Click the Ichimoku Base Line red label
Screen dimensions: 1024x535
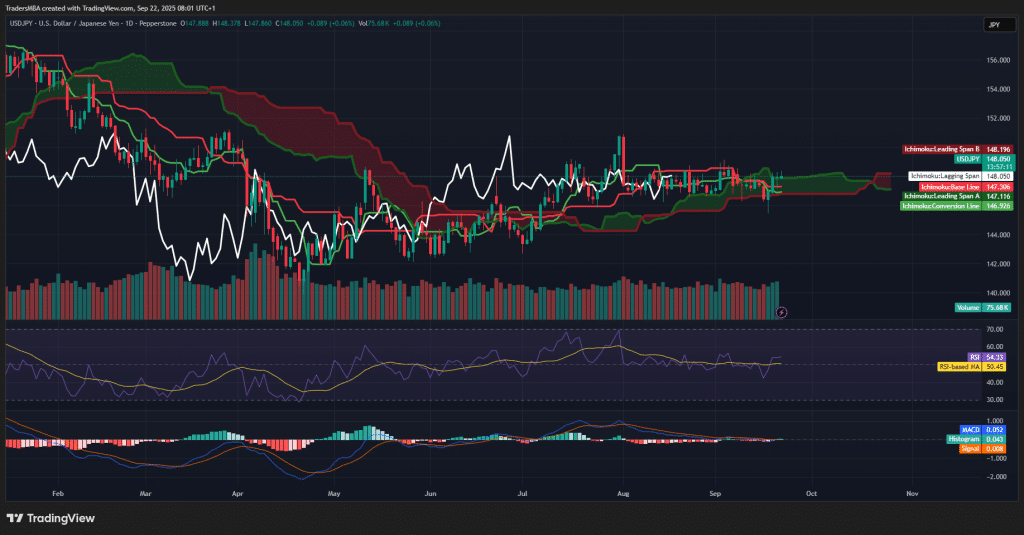click(942, 187)
